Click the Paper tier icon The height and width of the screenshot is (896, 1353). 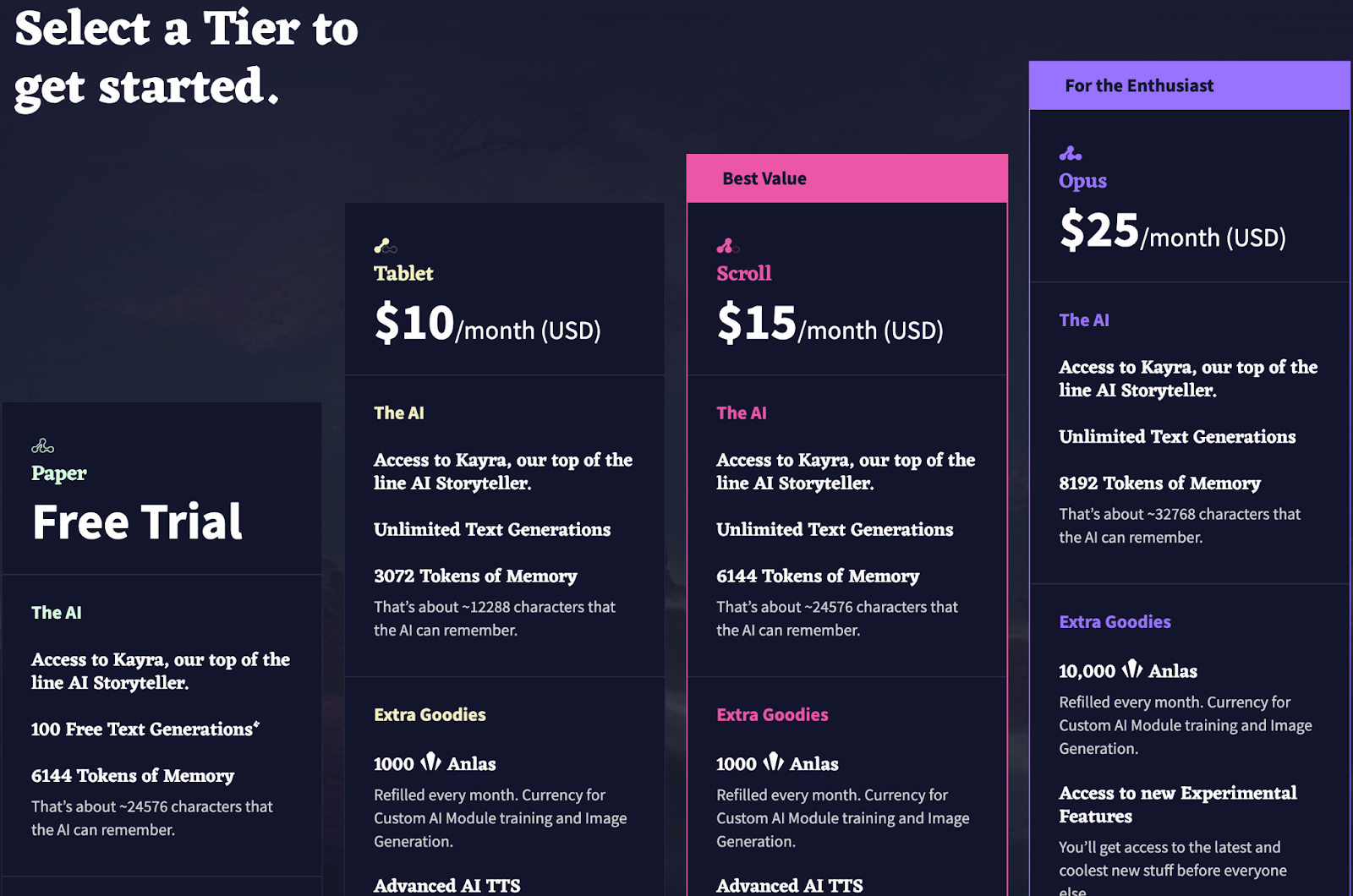[42, 445]
